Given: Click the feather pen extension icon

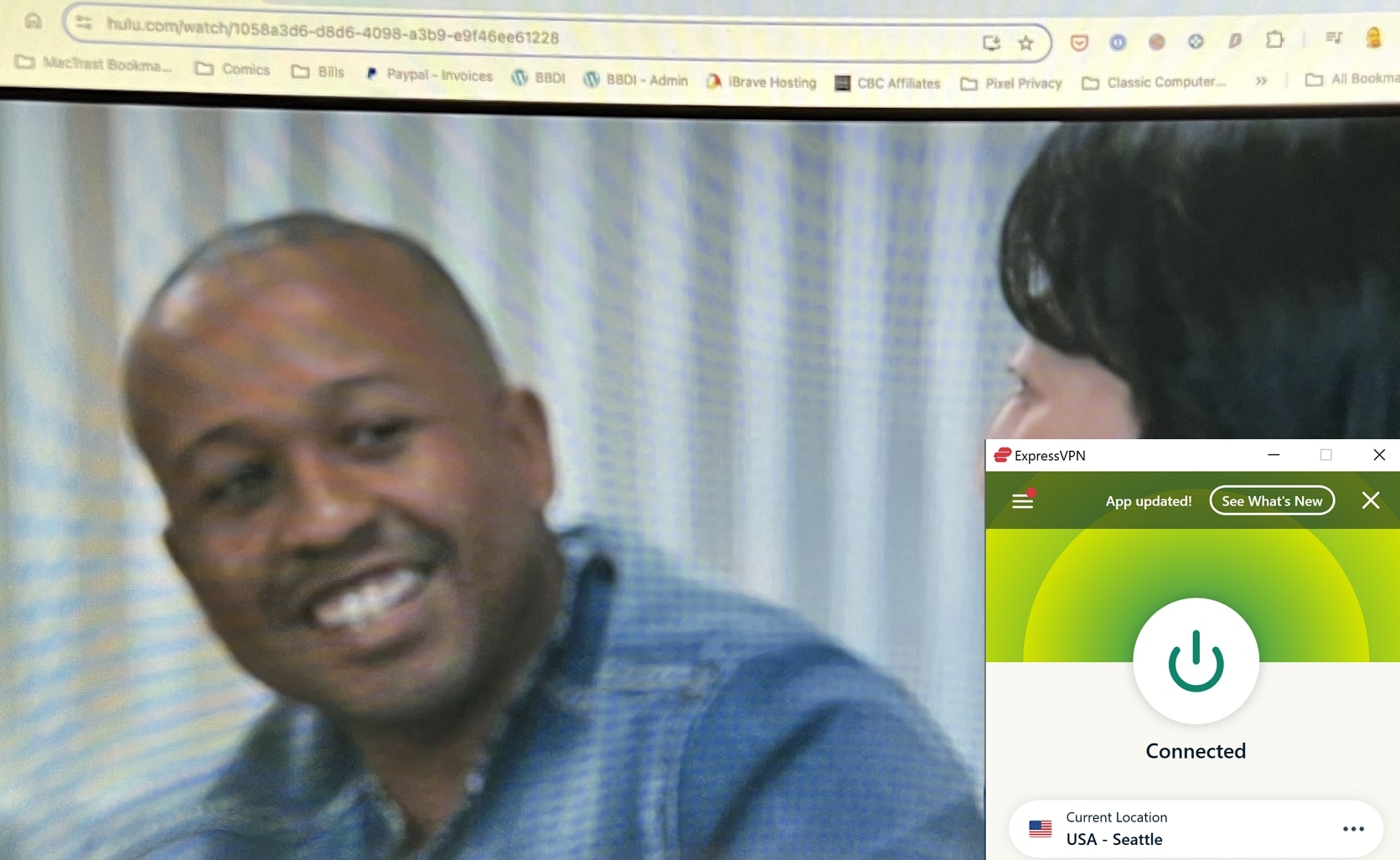Looking at the screenshot, I should click(1234, 40).
